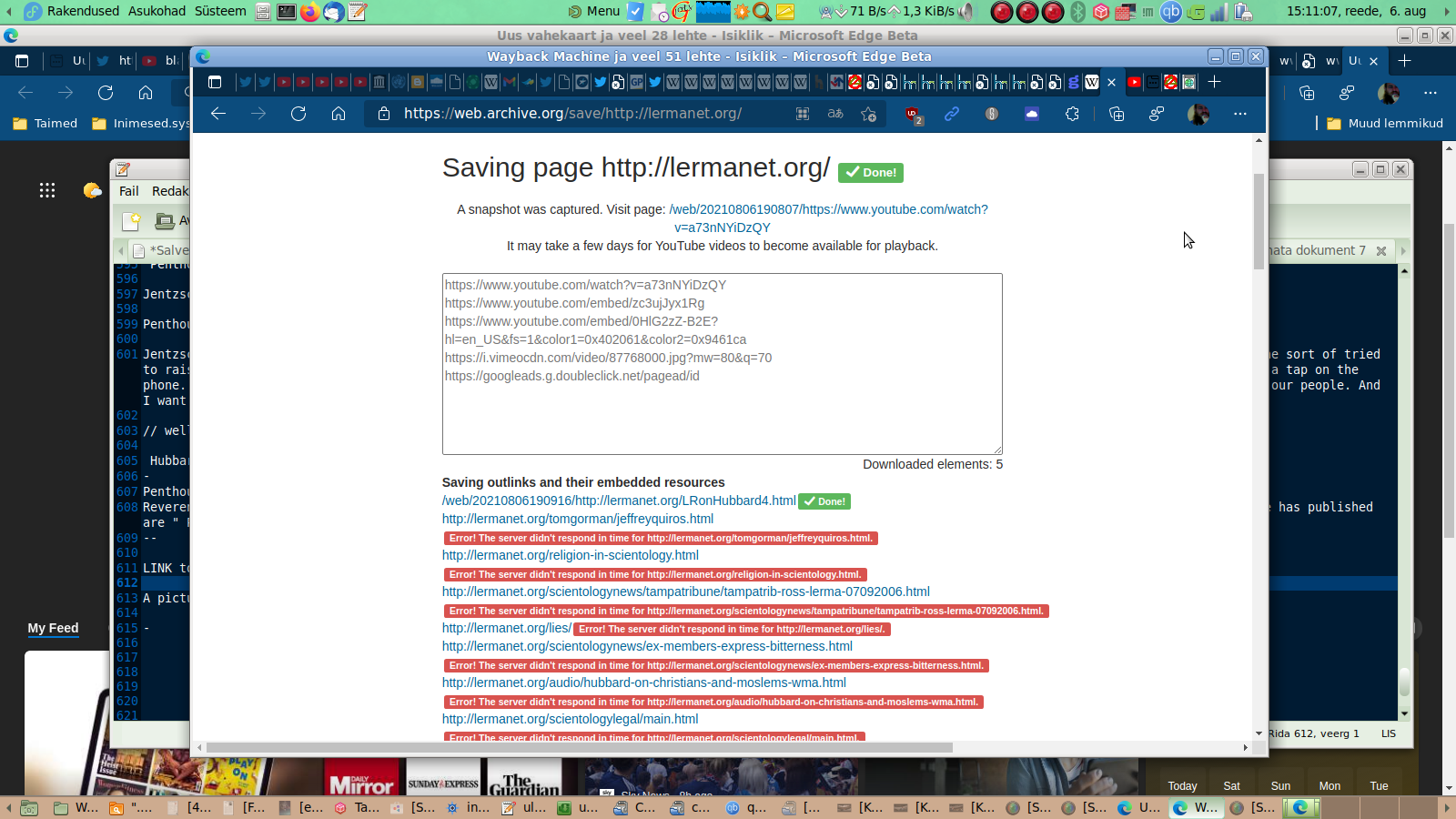Open the uBlock Origin extension icon
Image resolution: width=1456 pixels, height=819 pixels.
point(913,115)
